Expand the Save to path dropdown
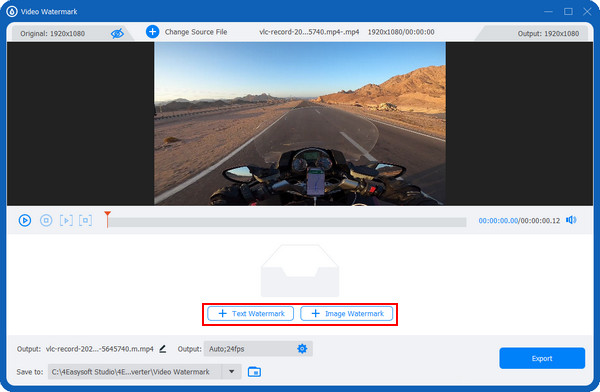Image resolution: width=600 pixels, height=392 pixels. [232, 372]
